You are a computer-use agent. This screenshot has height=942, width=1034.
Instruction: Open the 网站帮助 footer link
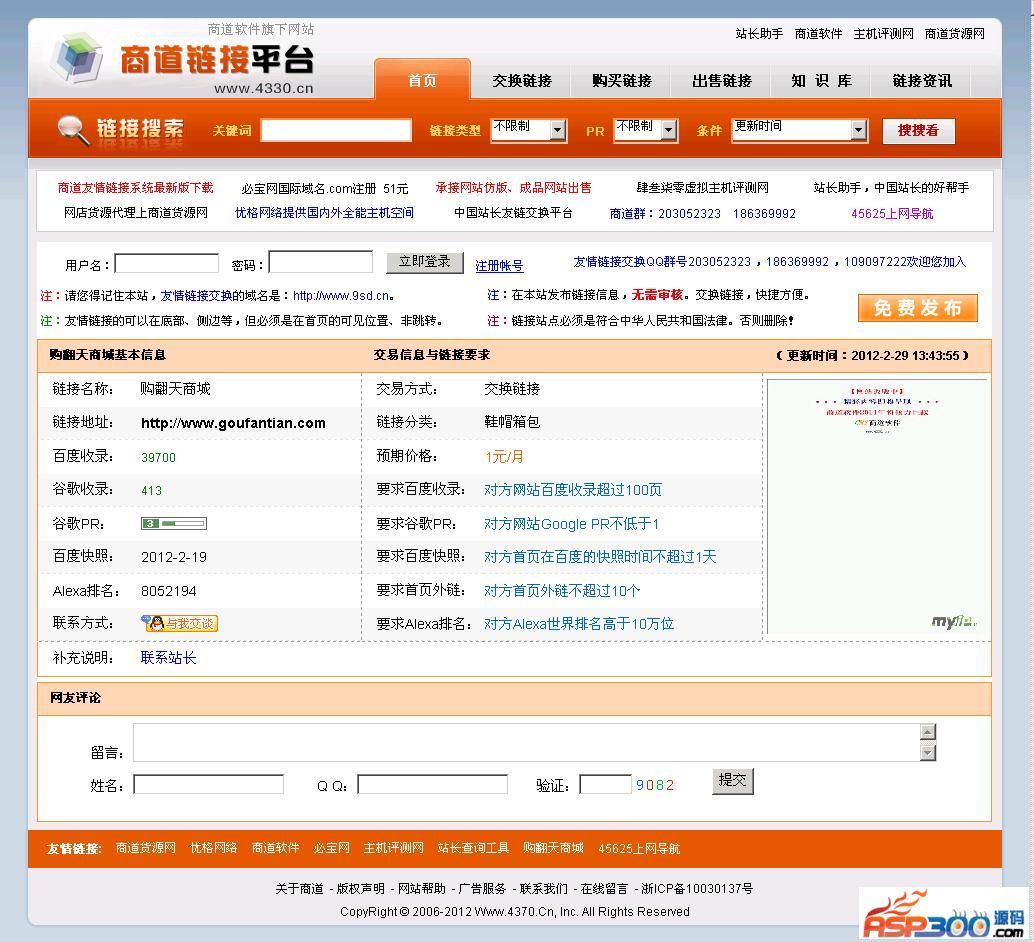(x=421, y=889)
